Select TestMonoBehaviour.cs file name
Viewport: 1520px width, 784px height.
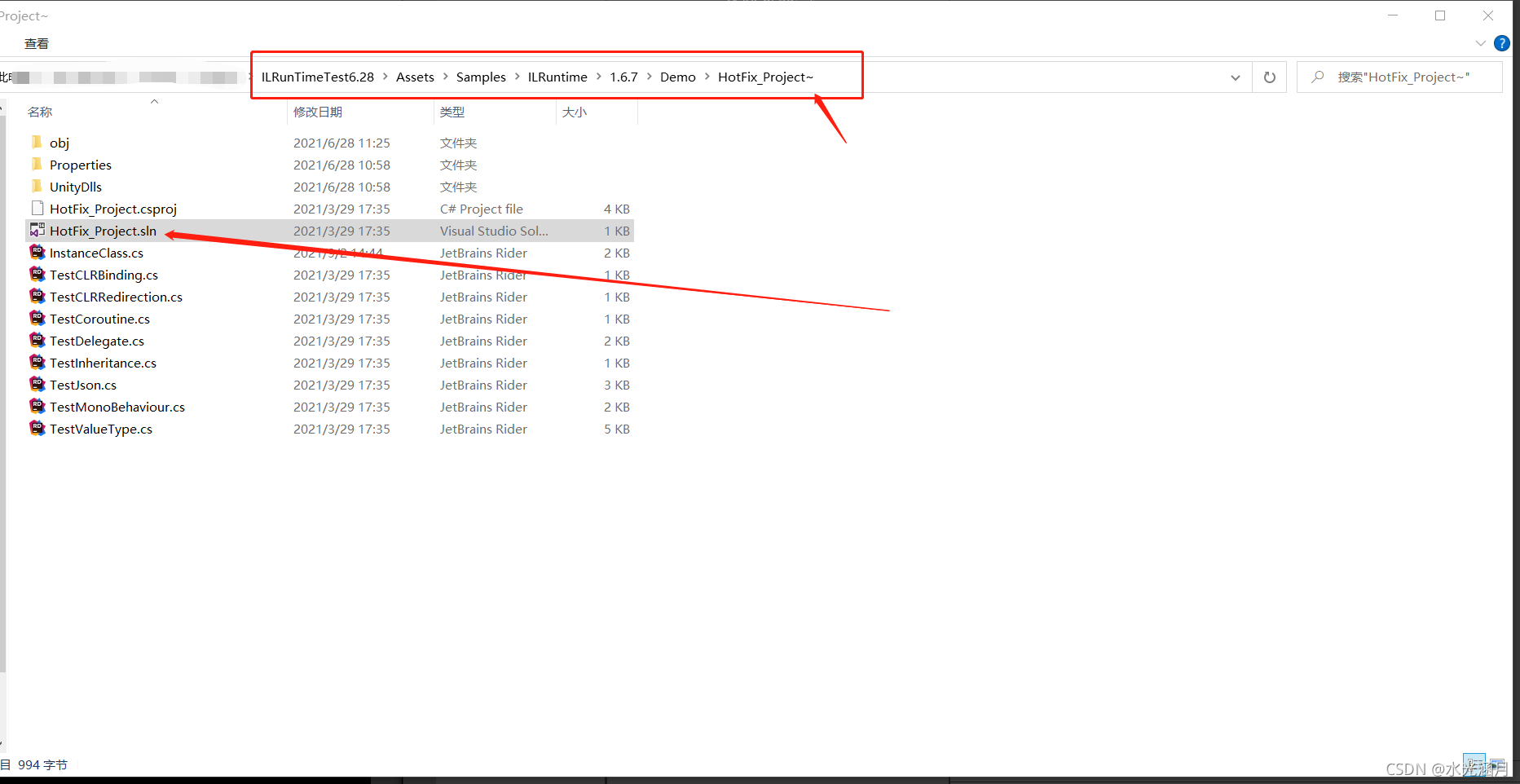tap(117, 407)
